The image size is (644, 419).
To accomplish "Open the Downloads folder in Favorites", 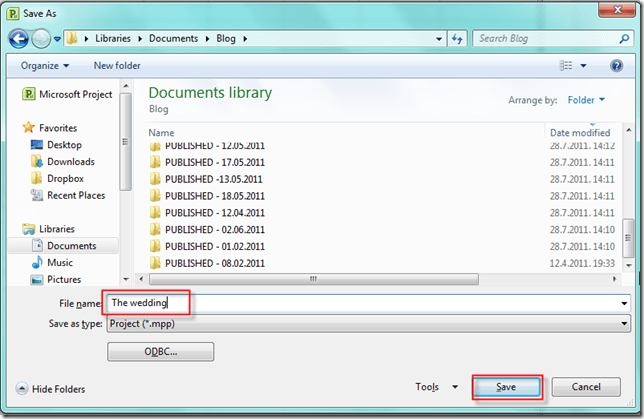I will (x=70, y=161).
